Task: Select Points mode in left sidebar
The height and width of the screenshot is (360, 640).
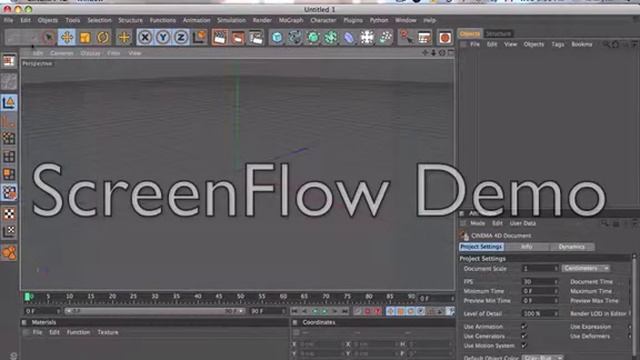Action: 9,138
